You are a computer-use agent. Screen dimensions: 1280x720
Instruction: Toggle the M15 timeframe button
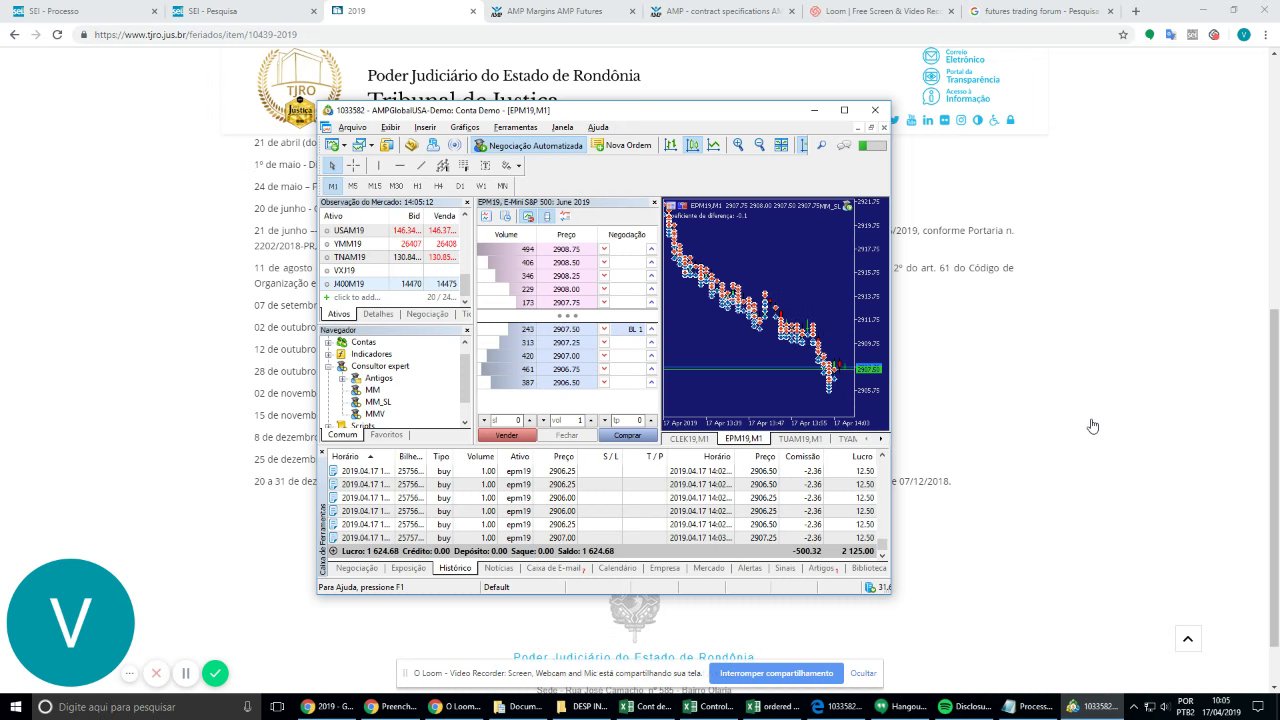click(x=374, y=186)
